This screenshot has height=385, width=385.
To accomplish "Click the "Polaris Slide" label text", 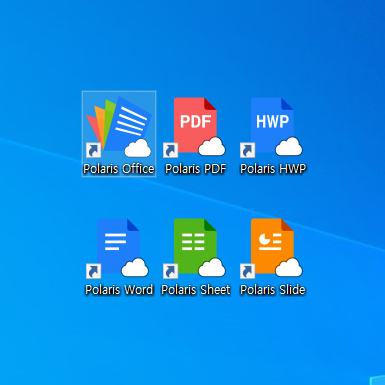I will tap(273, 290).
